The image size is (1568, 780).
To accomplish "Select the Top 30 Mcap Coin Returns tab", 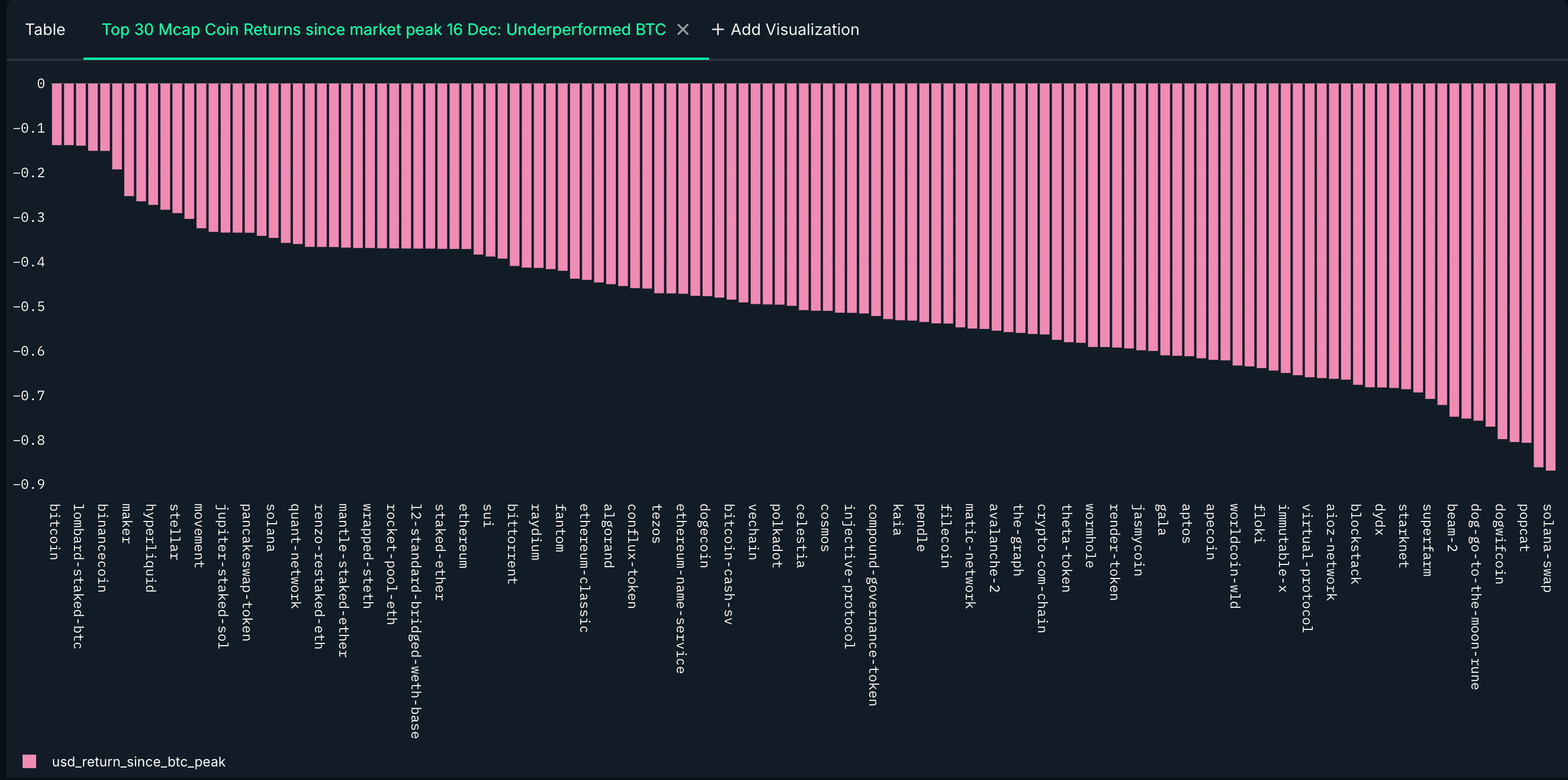I will (383, 29).
